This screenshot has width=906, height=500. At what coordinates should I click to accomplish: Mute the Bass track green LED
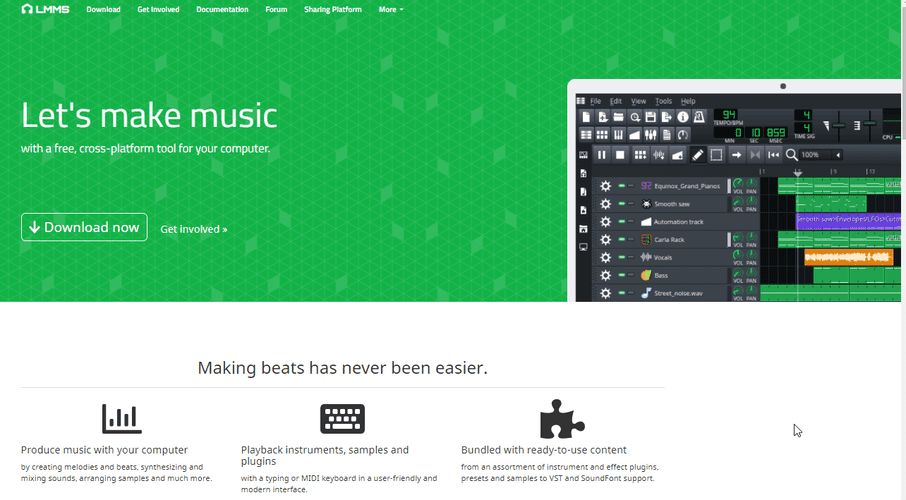[622, 275]
